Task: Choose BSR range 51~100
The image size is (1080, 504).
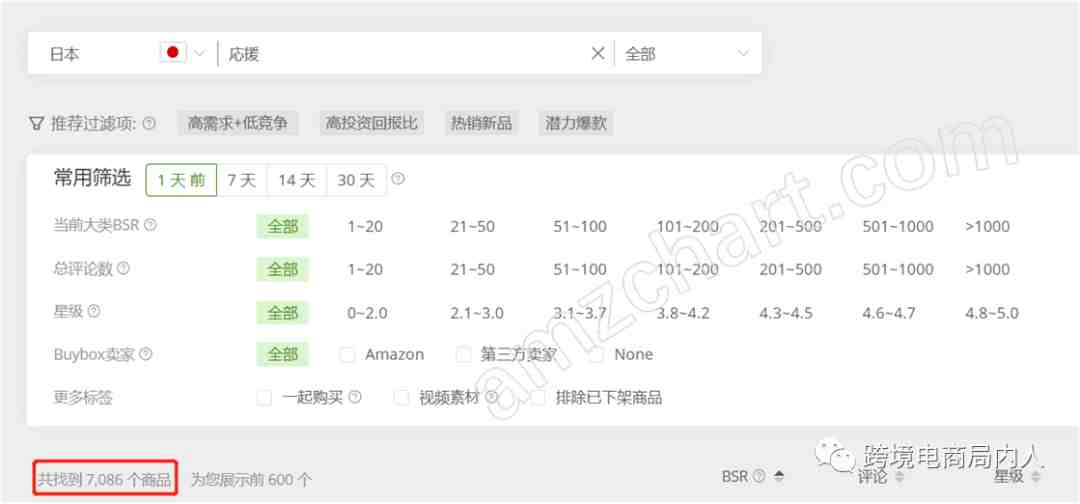Action: click(x=580, y=227)
